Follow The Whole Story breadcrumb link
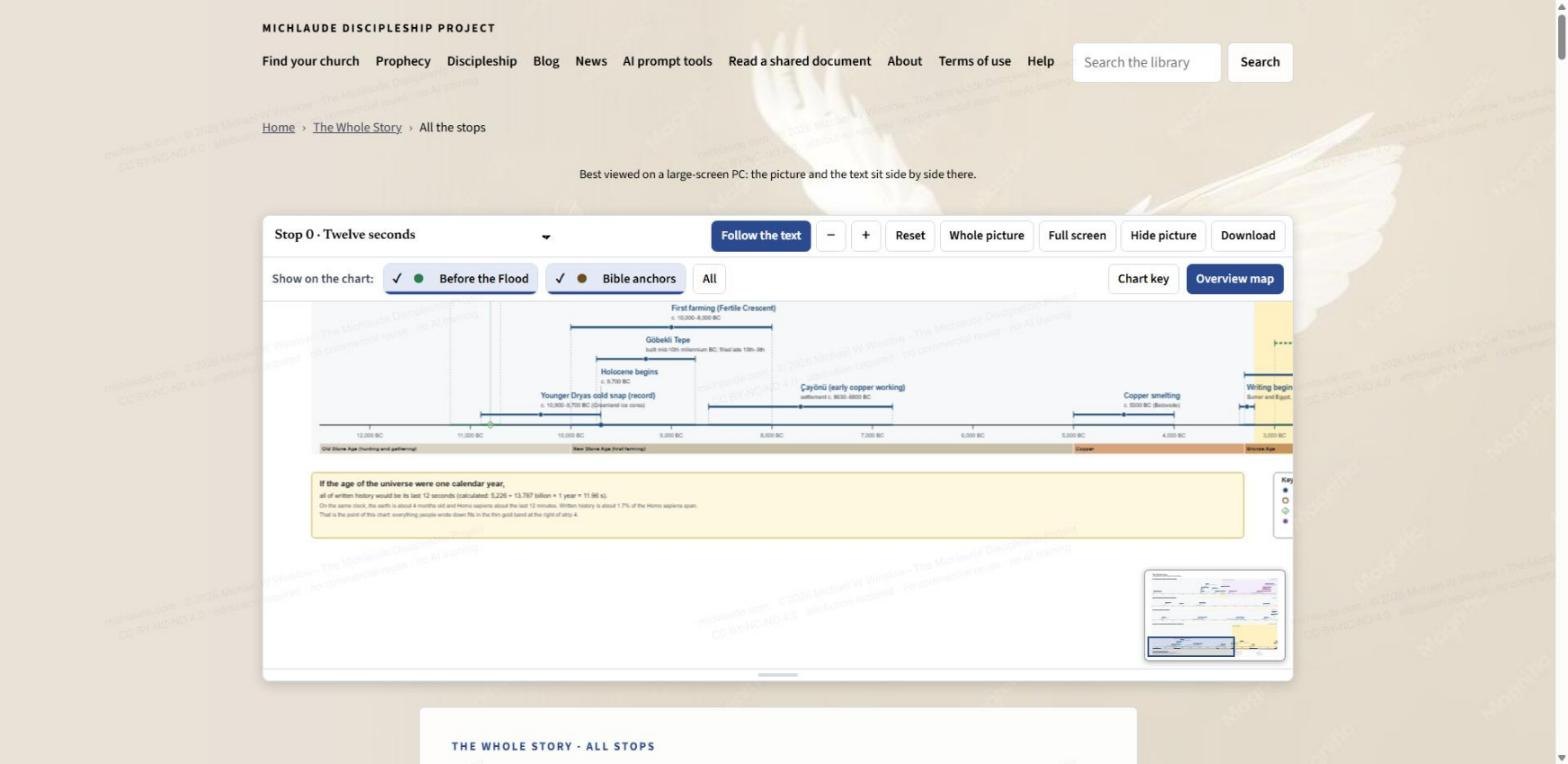 click(x=357, y=127)
